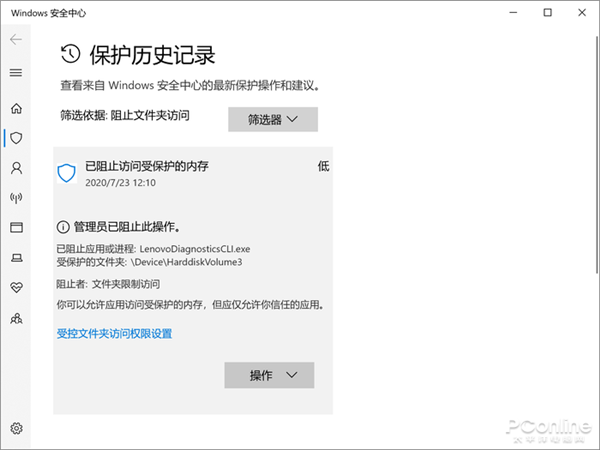600x450 pixels.
Task: Open Device performance & health heart icon
Action: tap(16, 287)
